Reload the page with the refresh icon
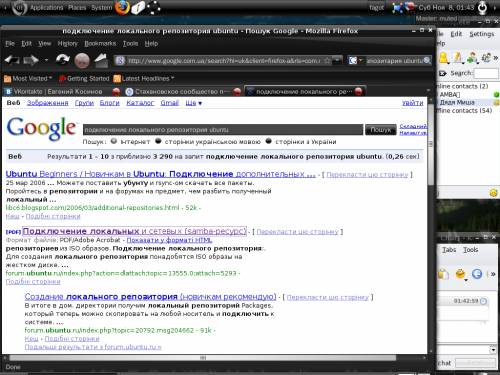 click(62, 60)
